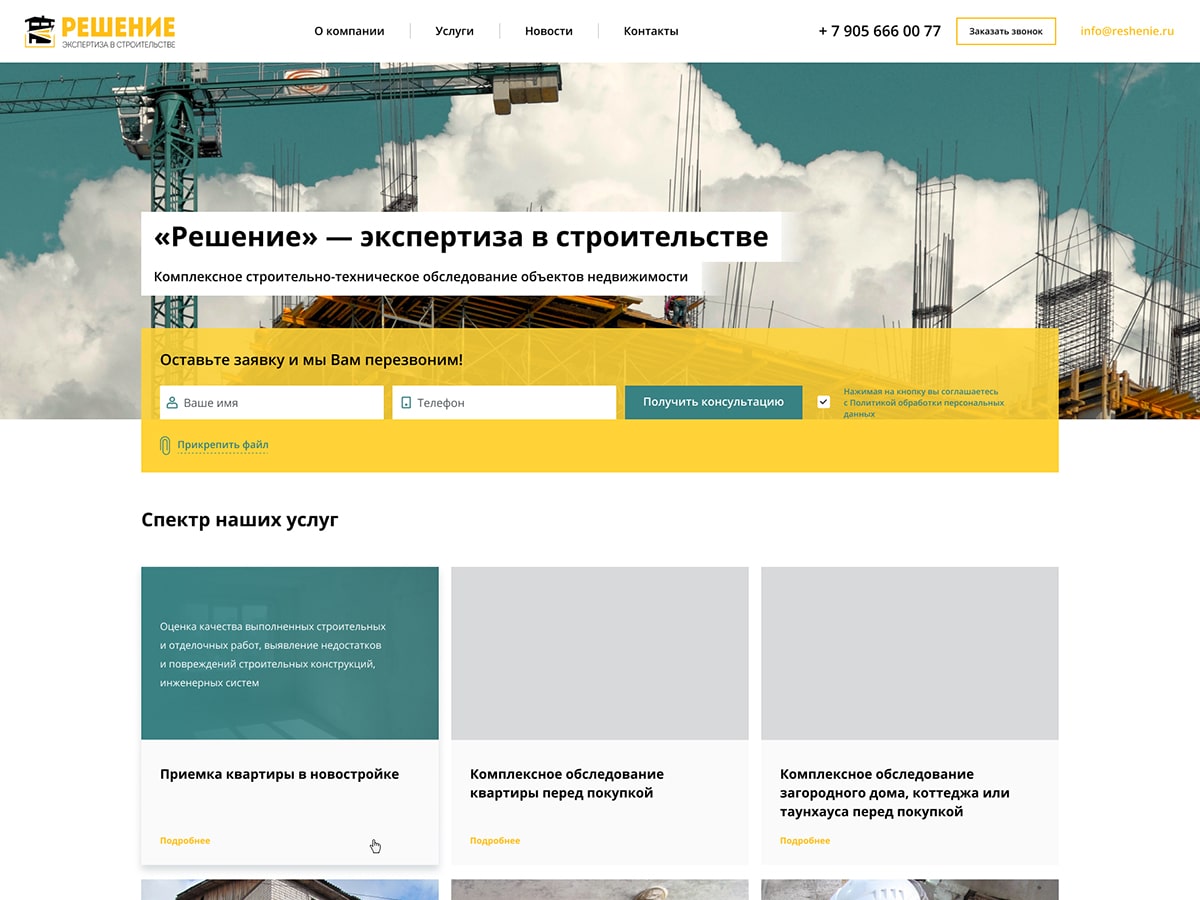
Task: Open the Контакты page
Action: (x=651, y=31)
